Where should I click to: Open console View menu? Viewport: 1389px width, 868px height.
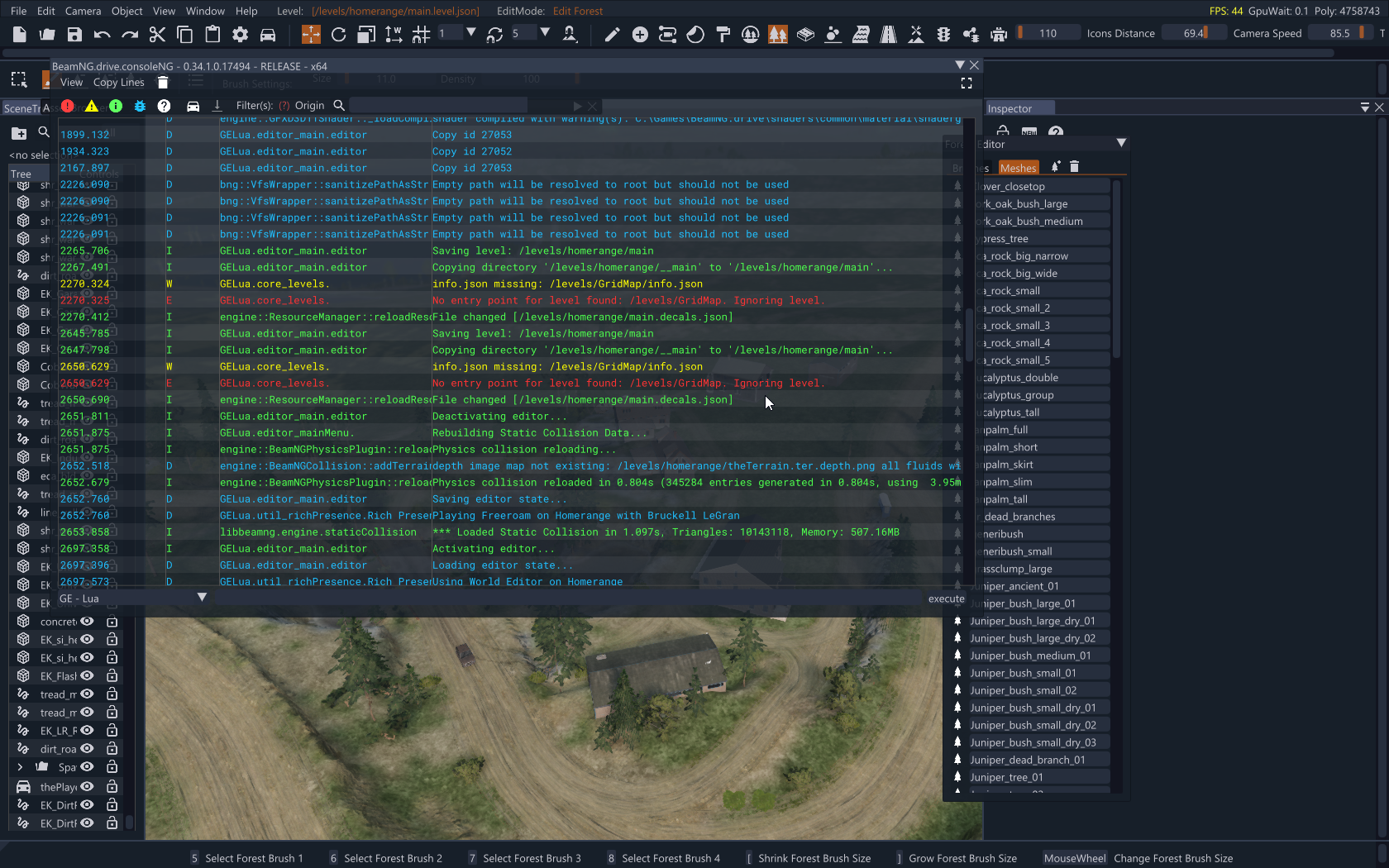pos(71,82)
